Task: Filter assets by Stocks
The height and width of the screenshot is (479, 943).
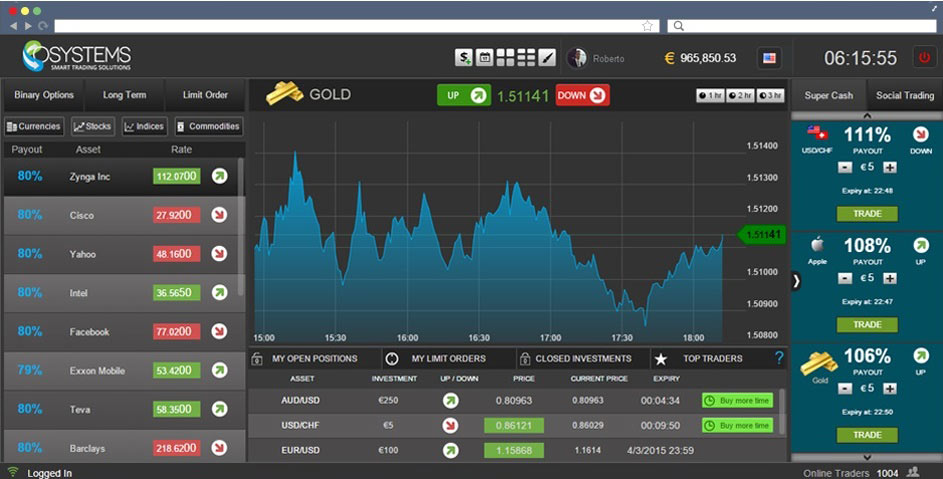Action: click(x=93, y=126)
